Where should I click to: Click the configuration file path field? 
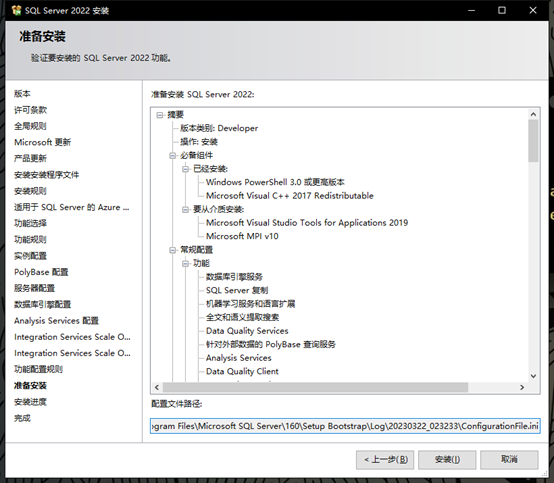coord(345,426)
